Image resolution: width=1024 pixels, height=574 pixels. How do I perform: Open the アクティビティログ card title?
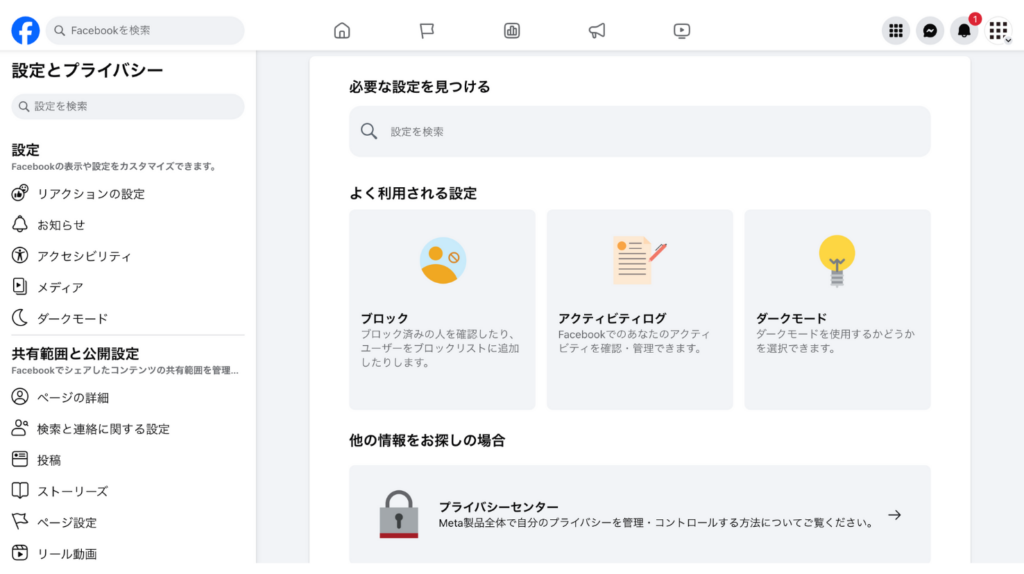point(612,318)
